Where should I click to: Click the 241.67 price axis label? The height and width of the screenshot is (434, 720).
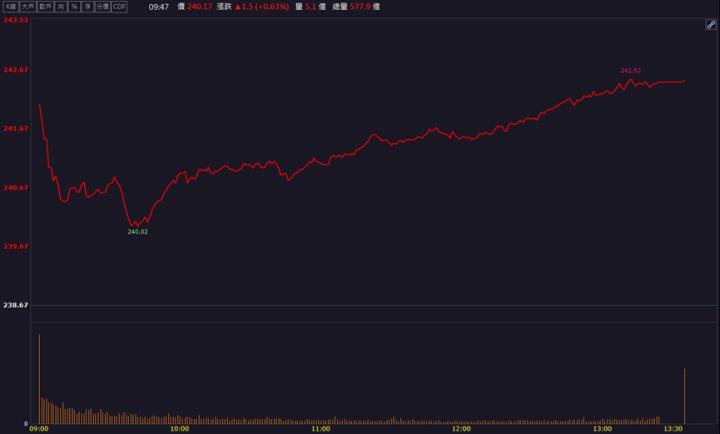pos(15,128)
